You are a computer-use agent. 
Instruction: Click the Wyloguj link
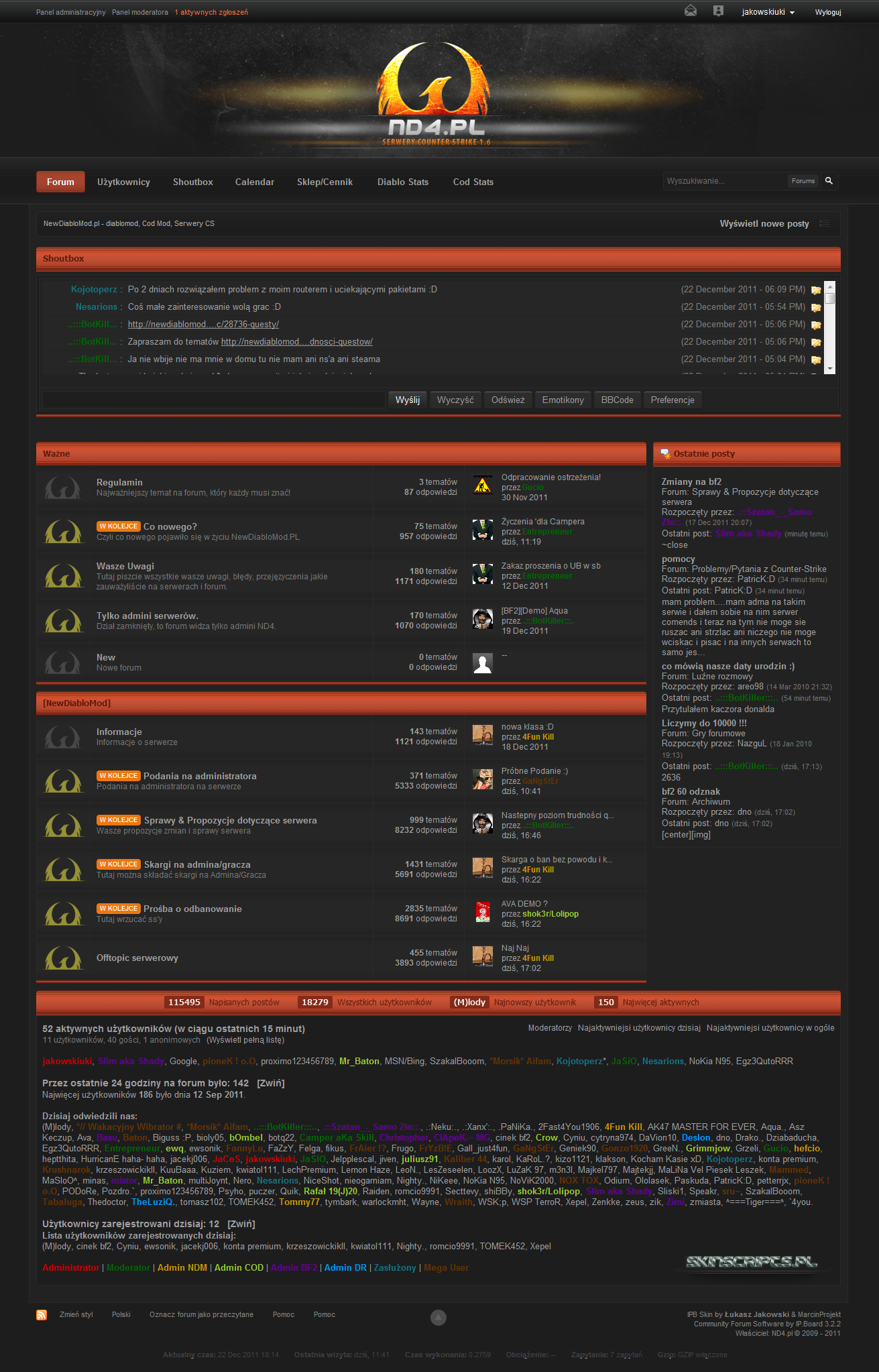(828, 12)
